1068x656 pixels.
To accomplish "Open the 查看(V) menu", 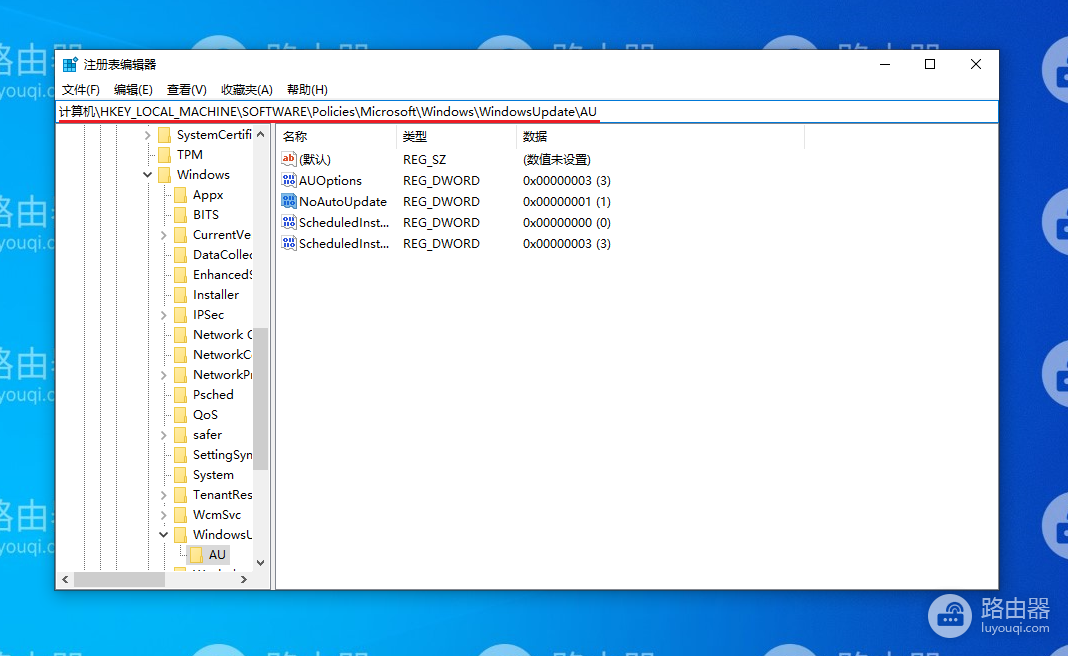I will [x=187, y=90].
